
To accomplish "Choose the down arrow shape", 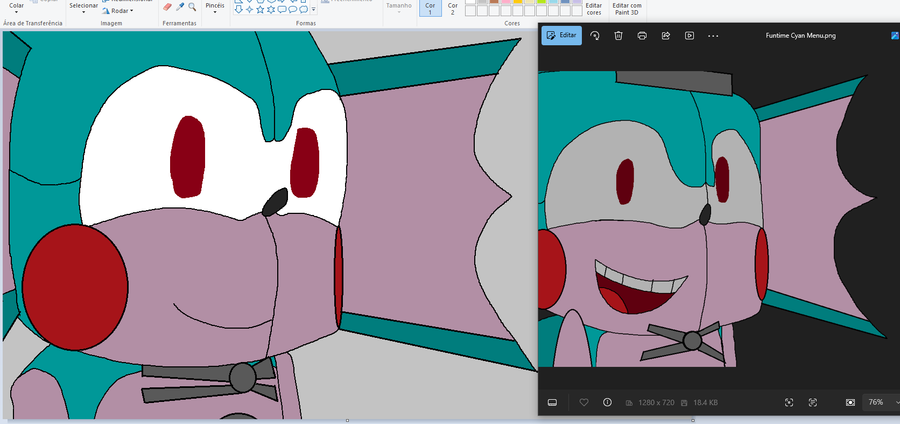I will tap(239, 9).
